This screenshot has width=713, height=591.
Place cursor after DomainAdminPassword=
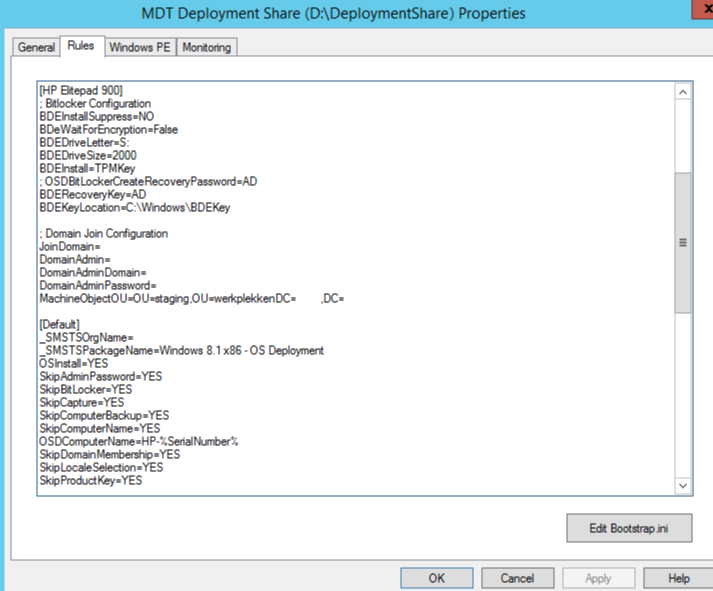click(x=157, y=285)
